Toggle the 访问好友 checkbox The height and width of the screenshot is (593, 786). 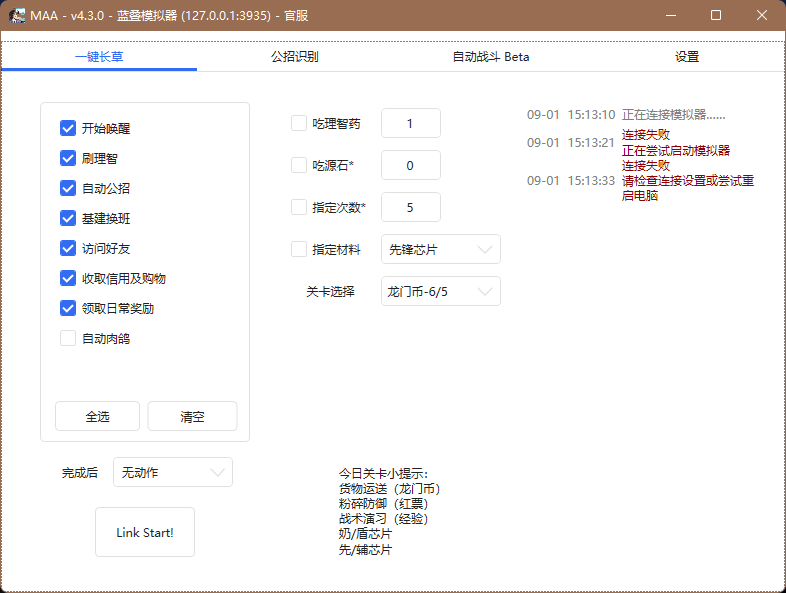click(68, 249)
